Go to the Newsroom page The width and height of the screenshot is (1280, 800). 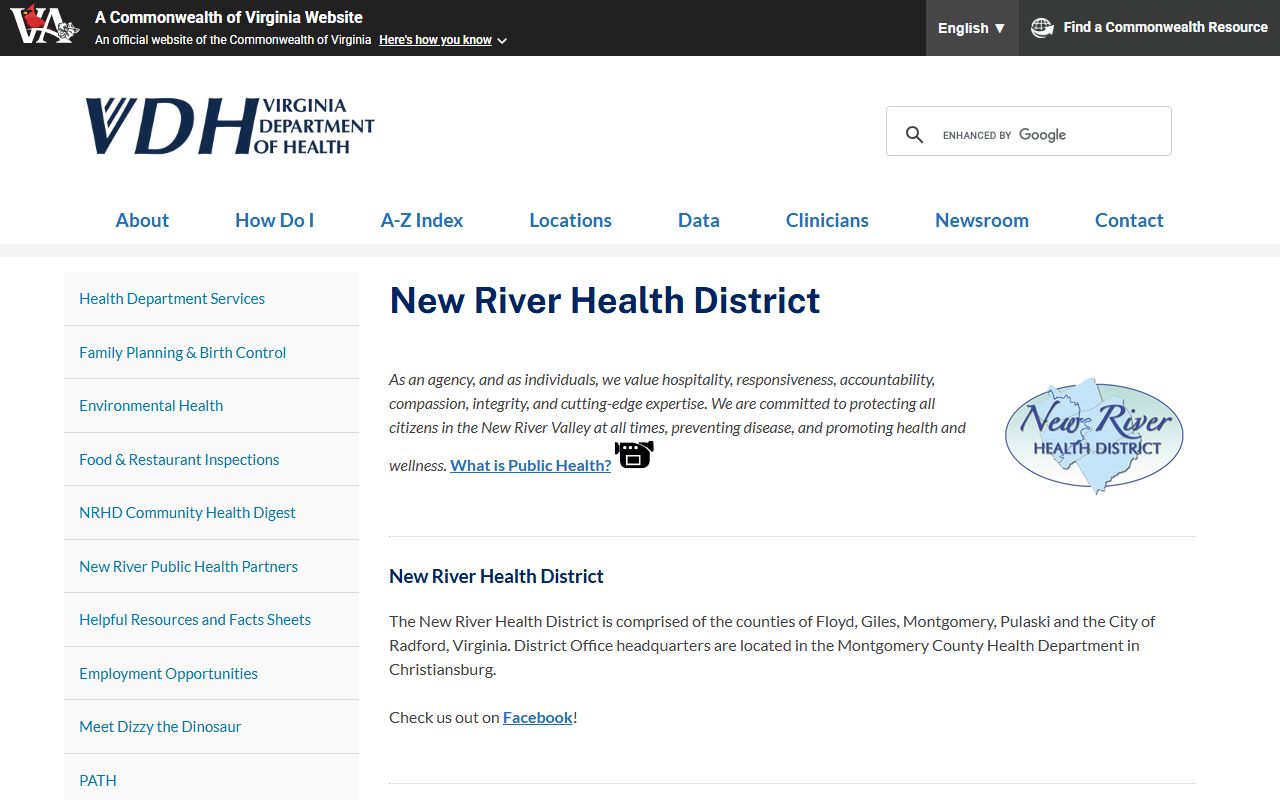pyautogui.click(x=982, y=220)
